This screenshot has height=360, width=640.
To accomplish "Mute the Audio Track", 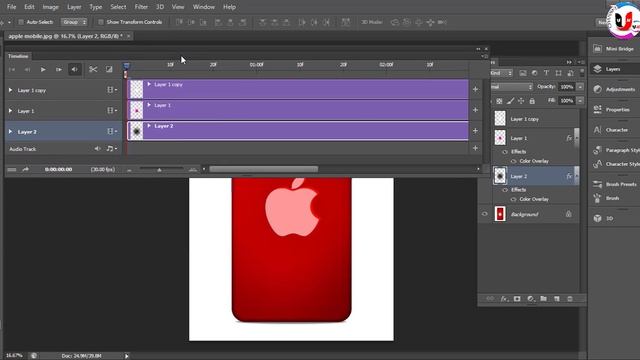I will point(97,149).
